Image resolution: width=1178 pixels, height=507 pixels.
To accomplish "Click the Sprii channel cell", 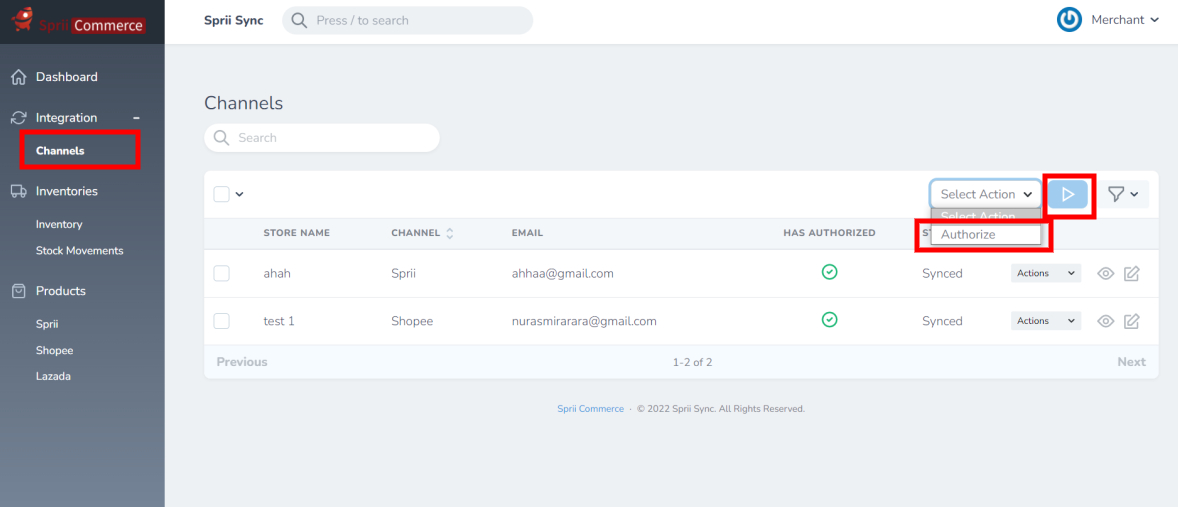I will 404,273.
